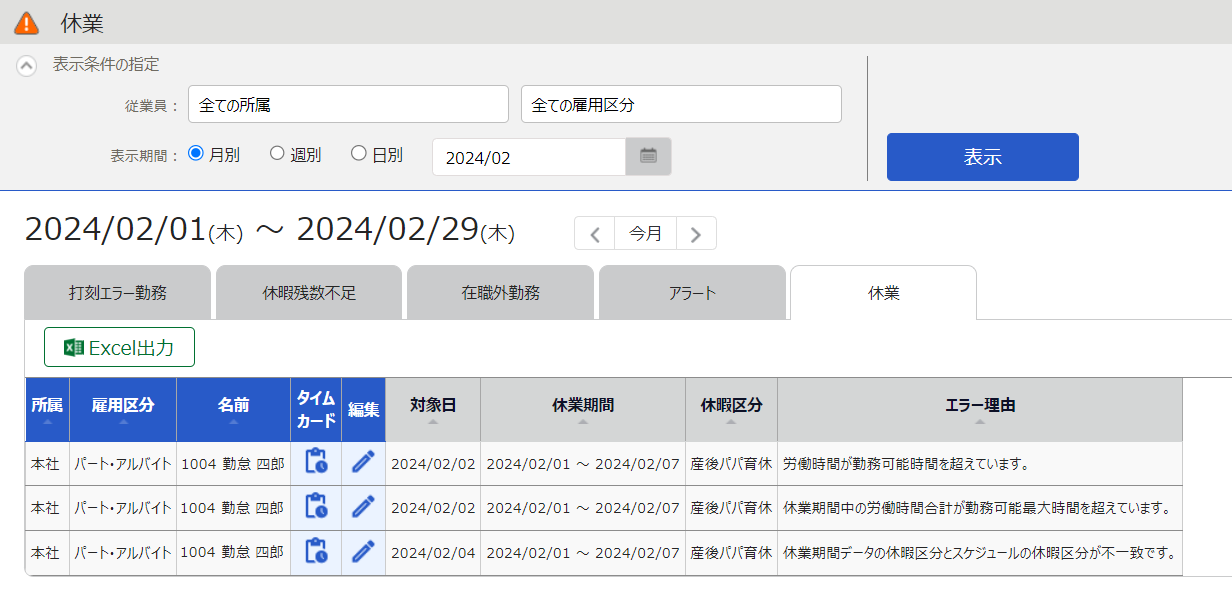This screenshot has height=613, width=1232.
Task: Select the 日別 radio button
Action: 358,154
